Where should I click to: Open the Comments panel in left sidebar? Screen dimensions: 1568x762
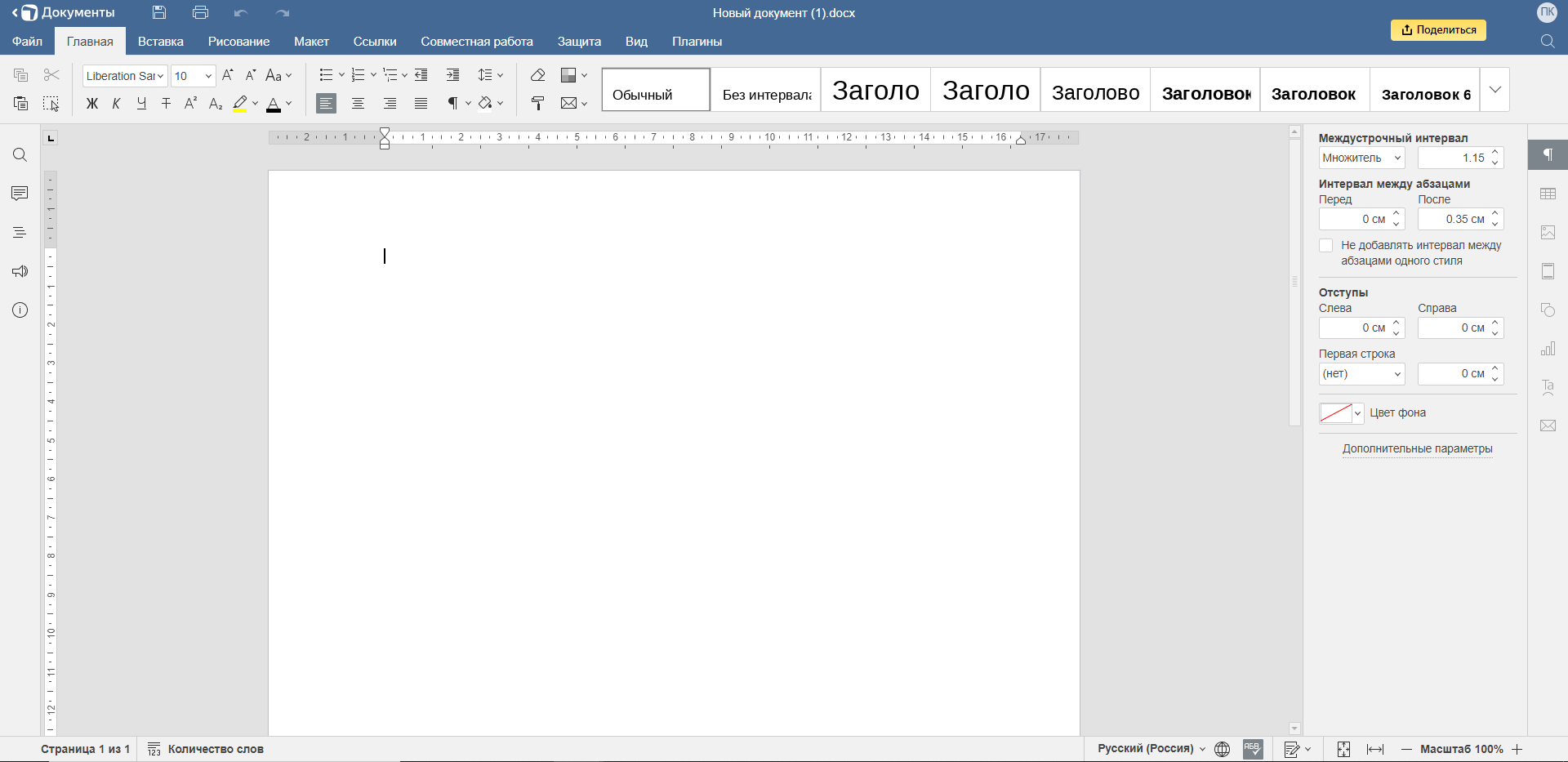click(x=20, y=194)
